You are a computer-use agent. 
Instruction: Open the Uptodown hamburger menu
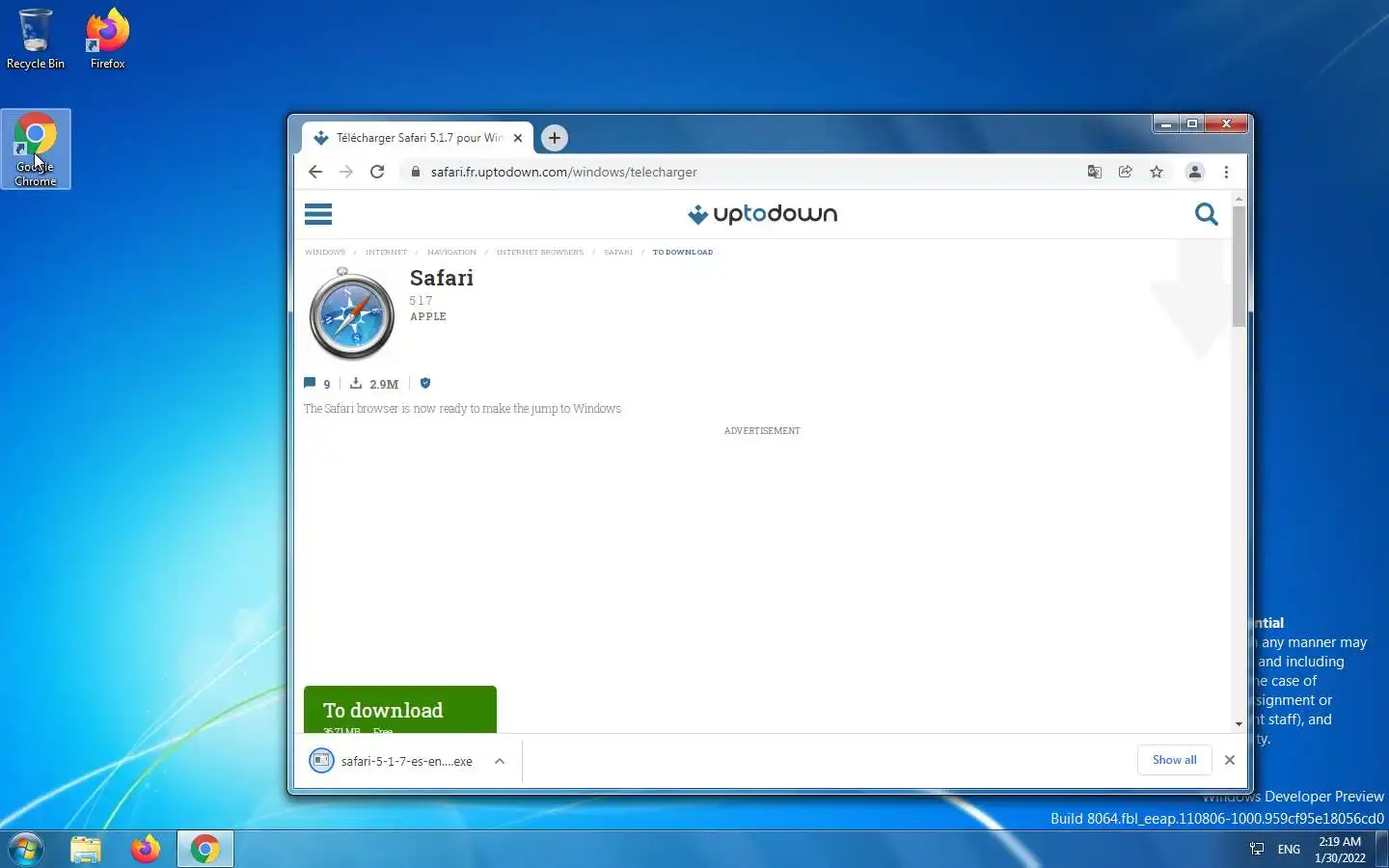tap(318, 214)
